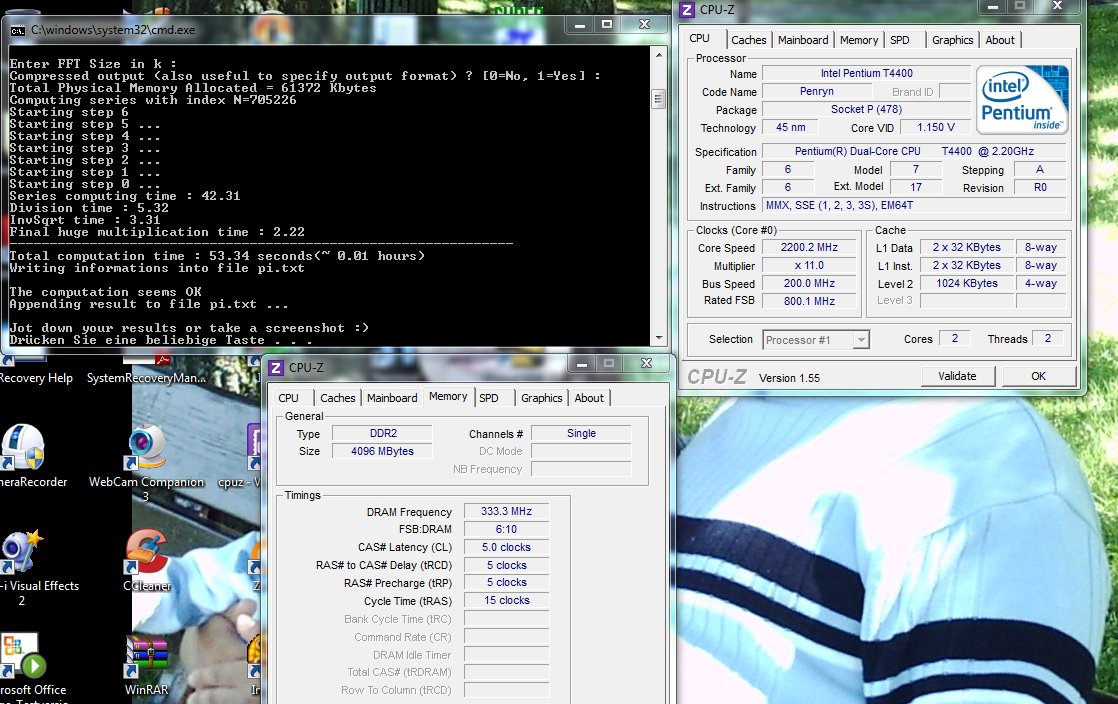
Task: Click the Threads value 2
Action: pos(1047,338)
